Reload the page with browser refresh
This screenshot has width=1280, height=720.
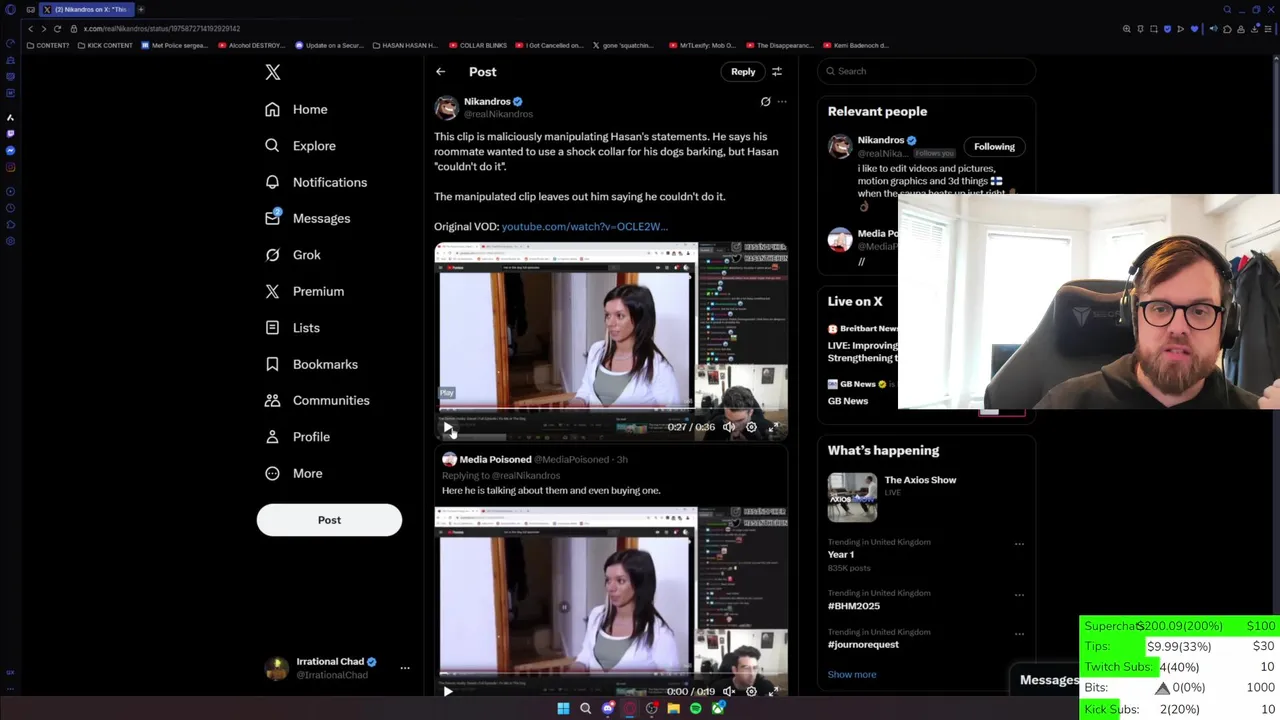pyautogui.click(x=57, y=29)
